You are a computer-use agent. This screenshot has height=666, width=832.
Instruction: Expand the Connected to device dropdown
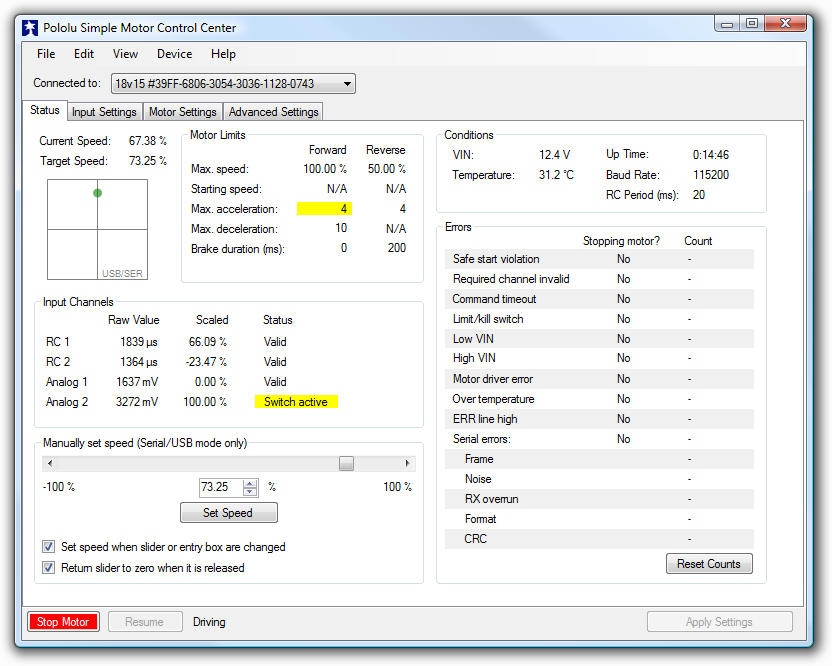pos(233,84)
